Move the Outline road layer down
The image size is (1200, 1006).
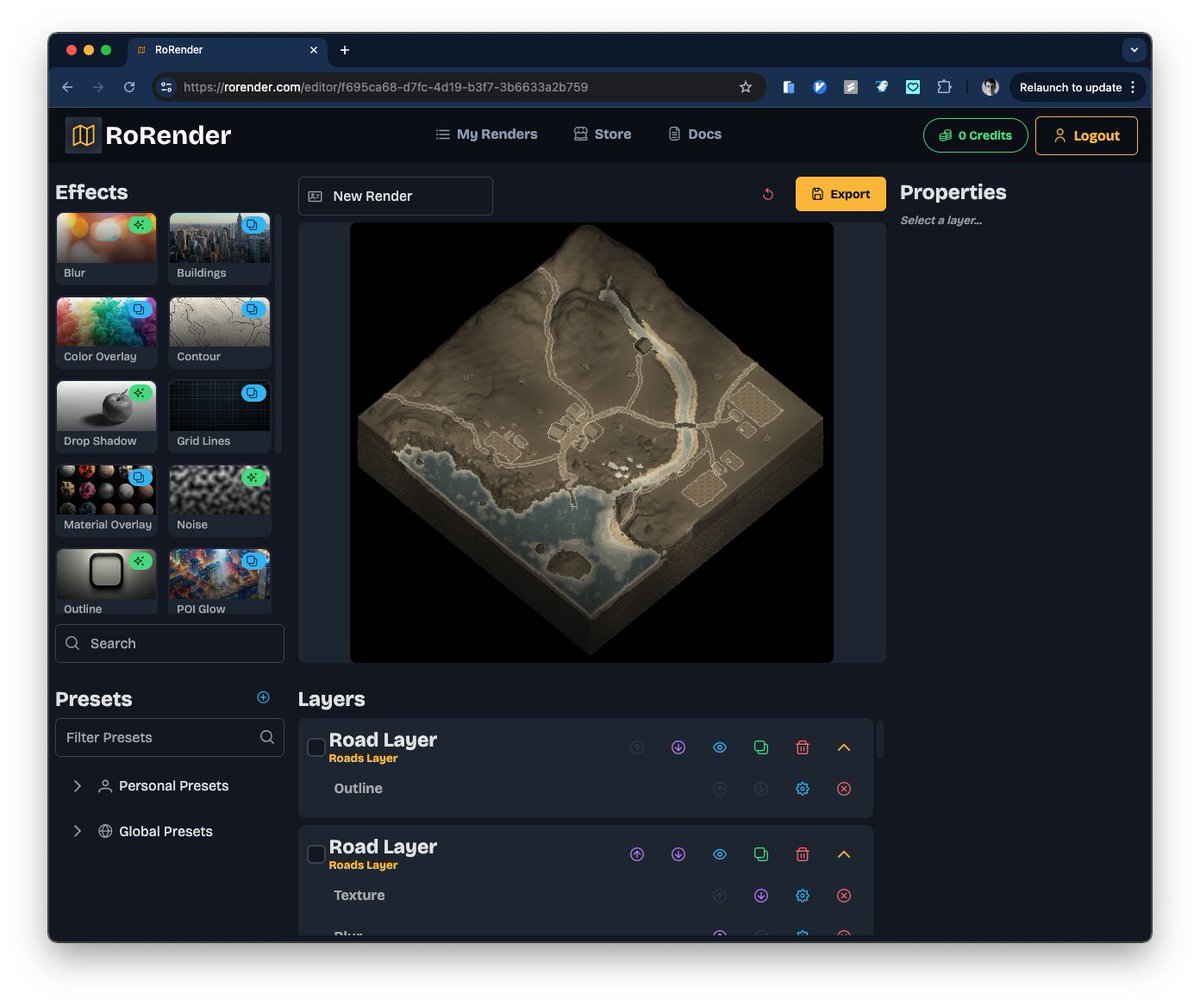point(678,748)
